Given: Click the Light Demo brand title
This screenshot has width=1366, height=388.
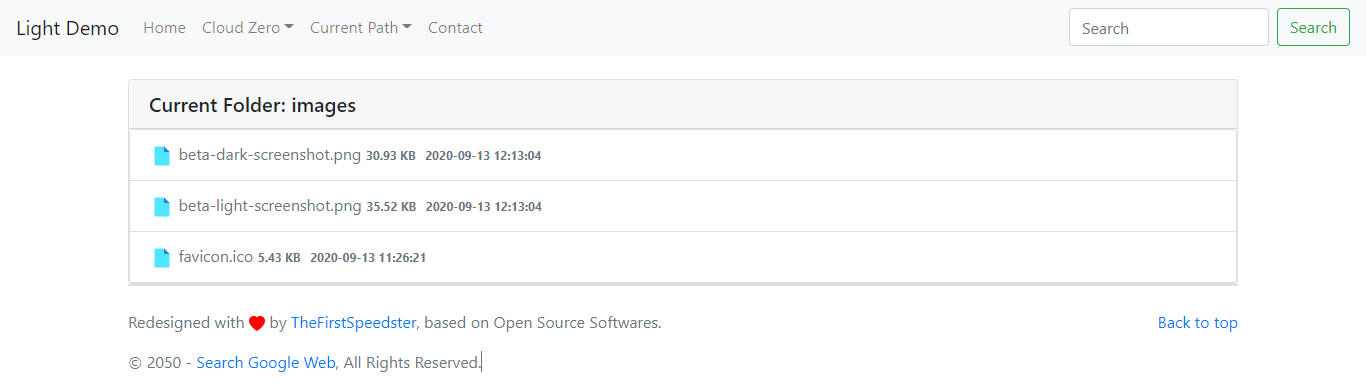Looking at the screenshot, I should click(67, 28).
